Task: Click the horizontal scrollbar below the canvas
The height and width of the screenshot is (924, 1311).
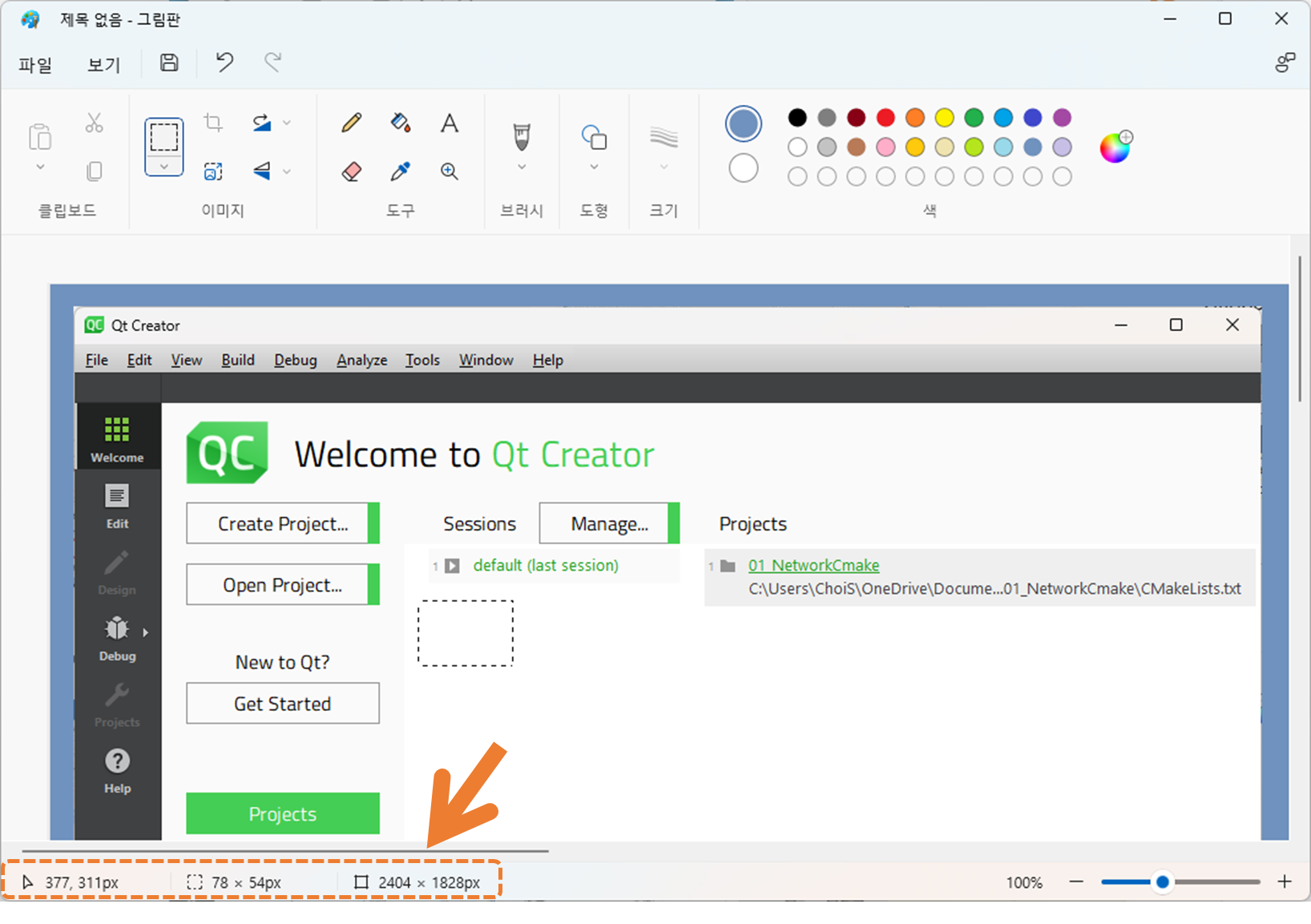Action: (285, 850)
